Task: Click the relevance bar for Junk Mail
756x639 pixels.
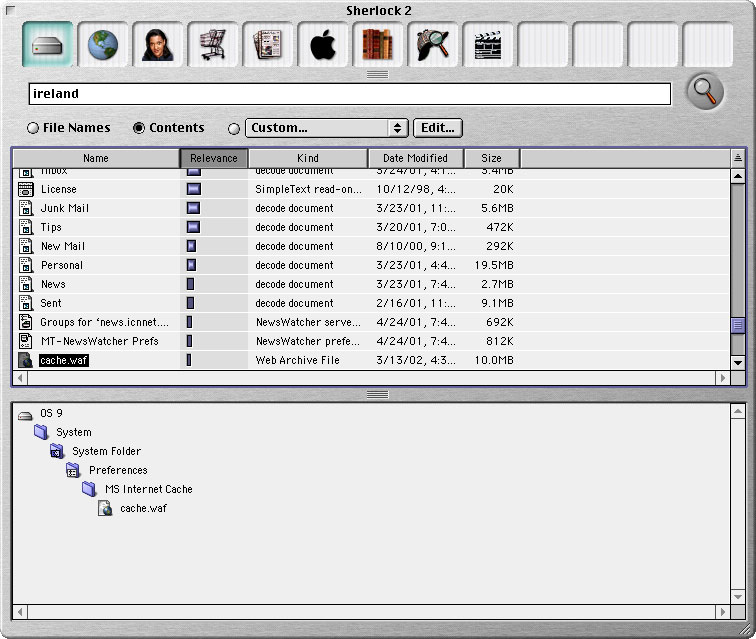Action: pyautogui.click(x=194, y=208)
